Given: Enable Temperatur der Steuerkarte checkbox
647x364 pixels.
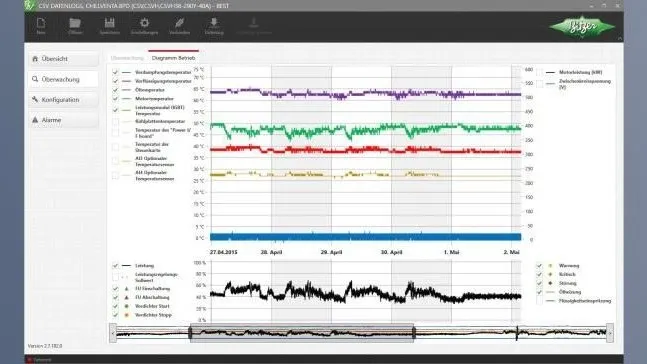Looking at the screenshot, I should point(115,147).
